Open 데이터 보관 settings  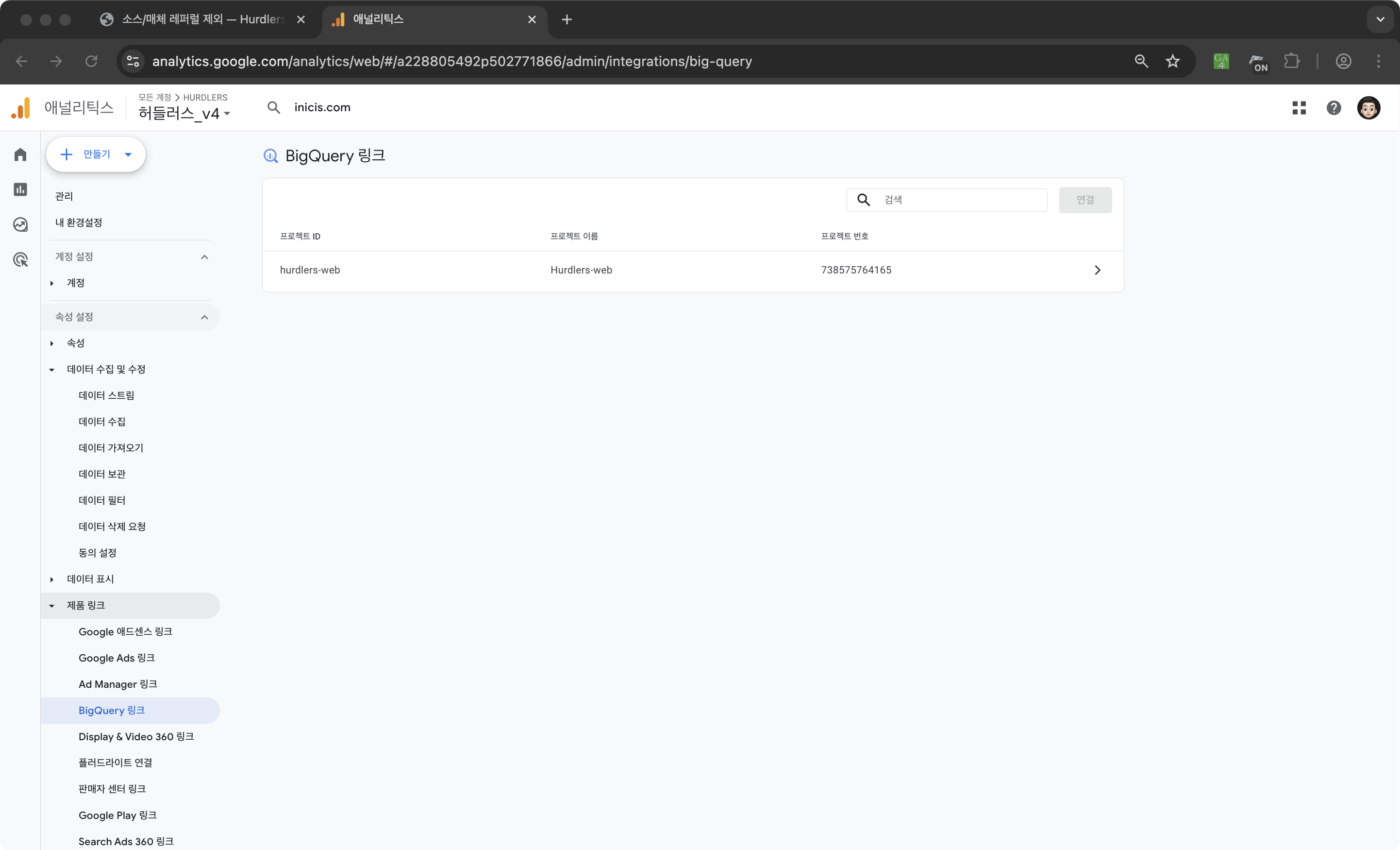click(x=102, y=474)
